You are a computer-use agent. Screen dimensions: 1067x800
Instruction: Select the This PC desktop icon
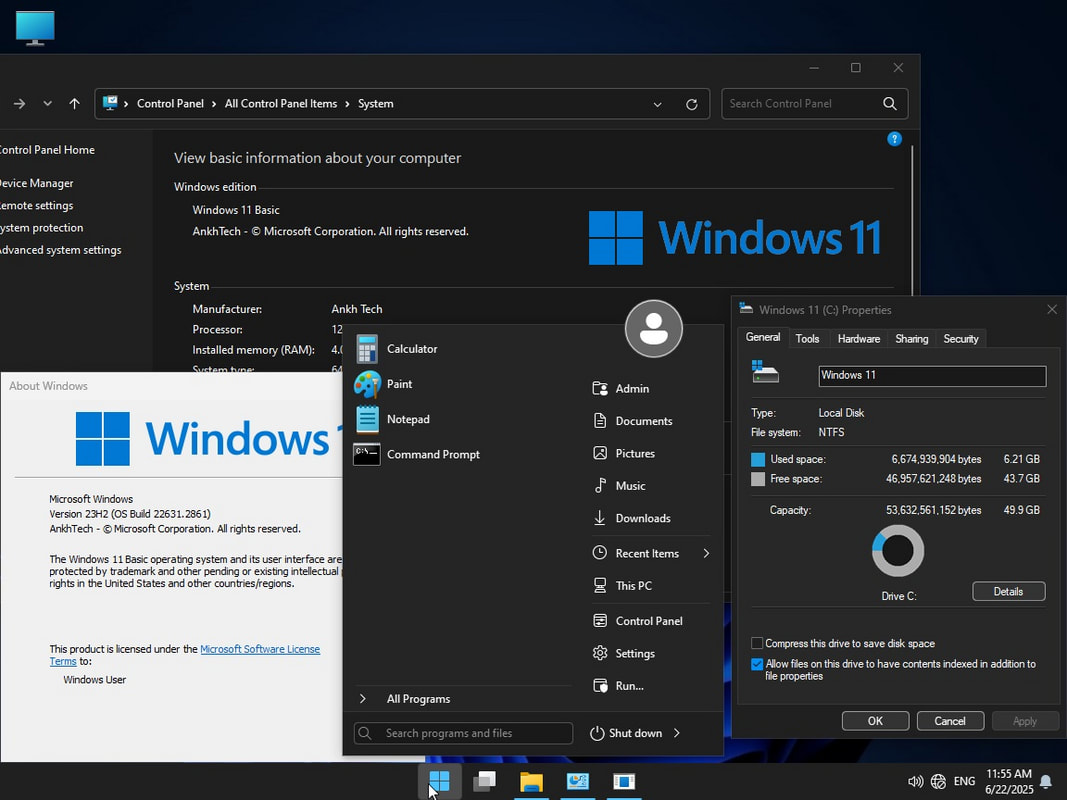click(35, 28)
